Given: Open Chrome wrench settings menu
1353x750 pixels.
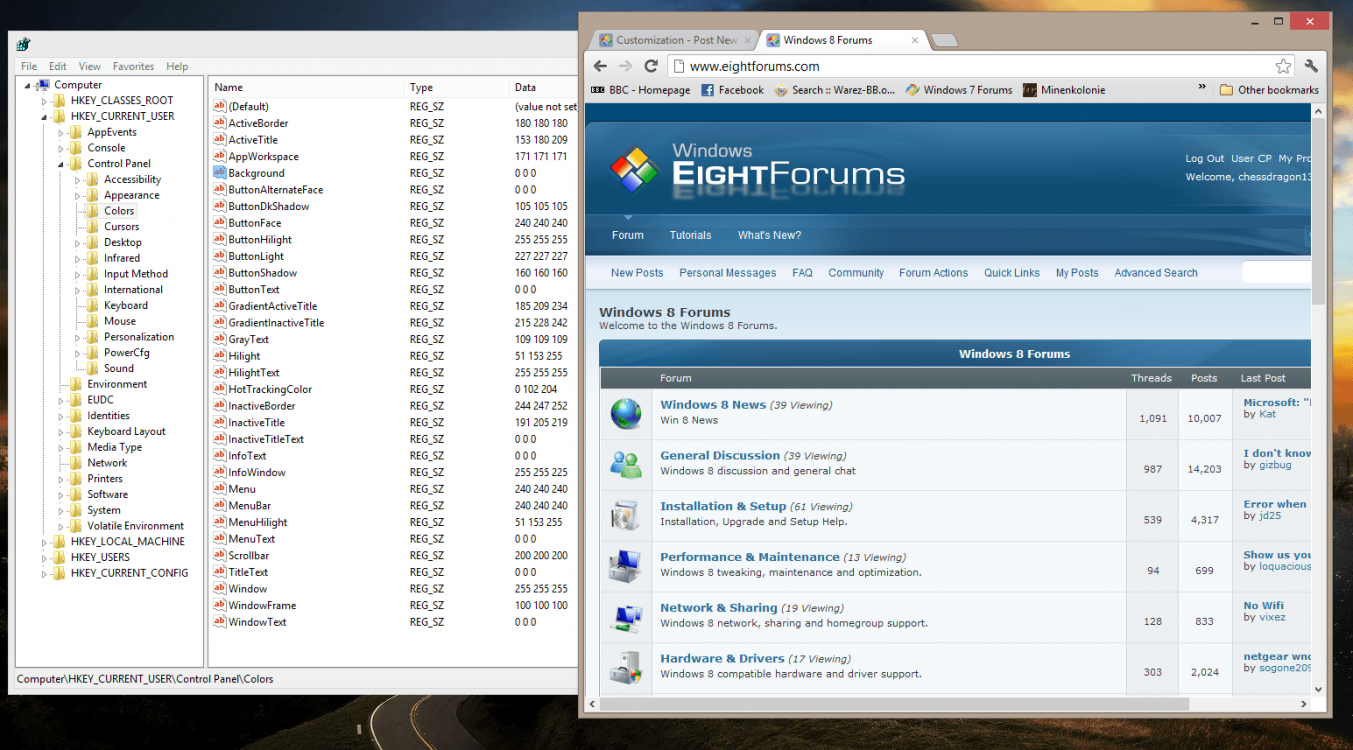Looking at the screenshot, I should pyautogui.click(x=1311, y=66).
